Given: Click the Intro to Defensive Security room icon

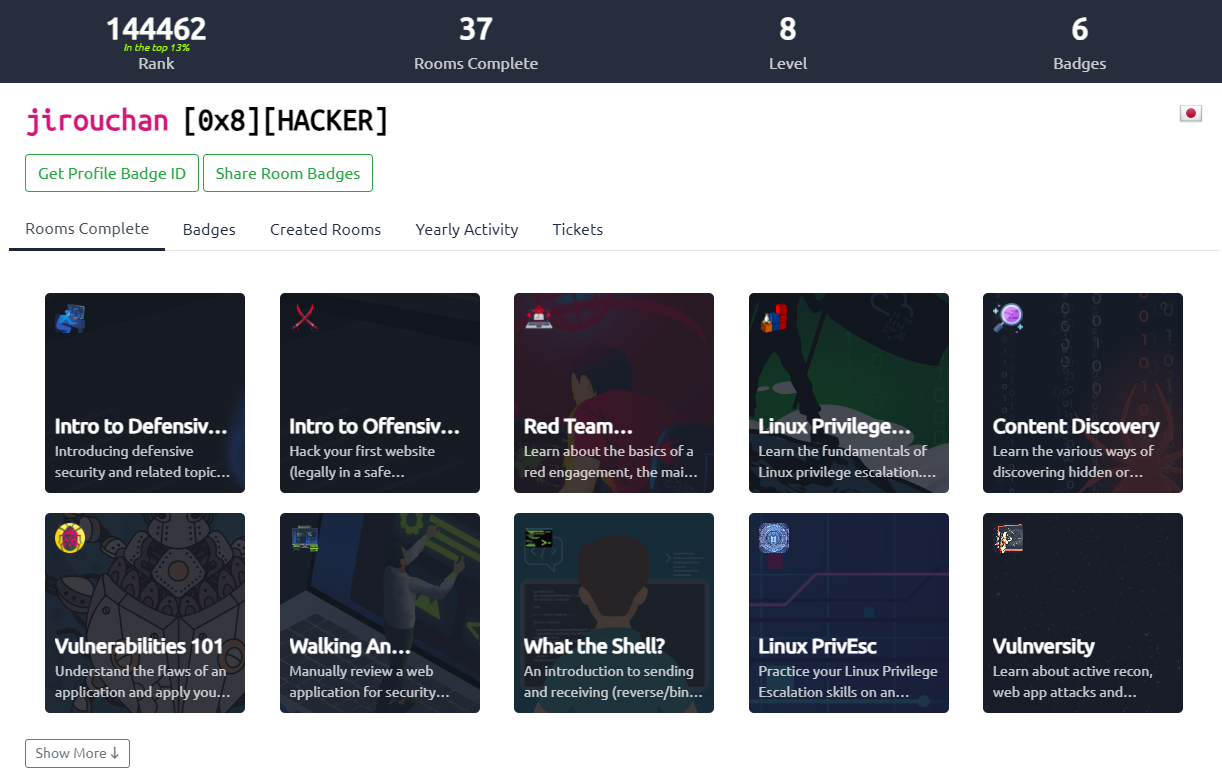Looking at the screenshot, I should (70, 318).
